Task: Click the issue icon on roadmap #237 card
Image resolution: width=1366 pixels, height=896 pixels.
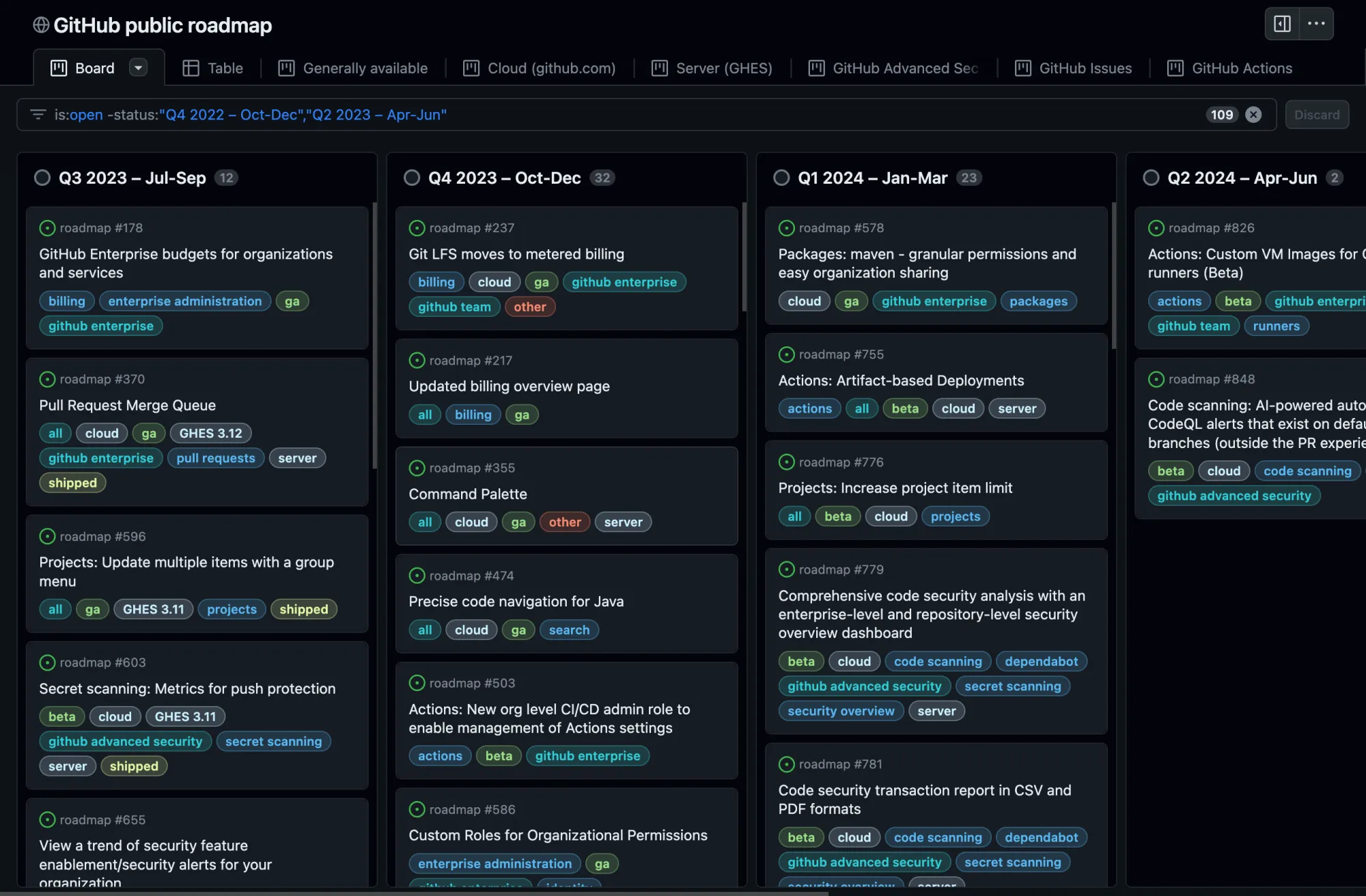Action: tap(417, 227)
